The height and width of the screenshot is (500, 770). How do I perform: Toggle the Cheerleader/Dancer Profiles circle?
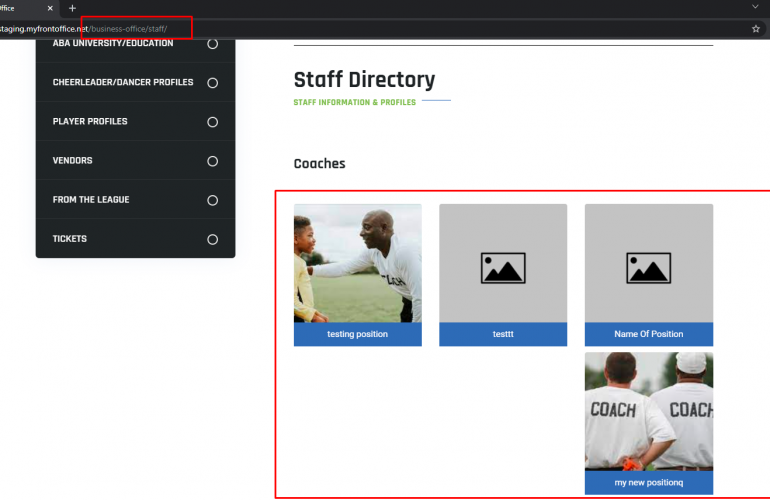click(x=212, y=83)
